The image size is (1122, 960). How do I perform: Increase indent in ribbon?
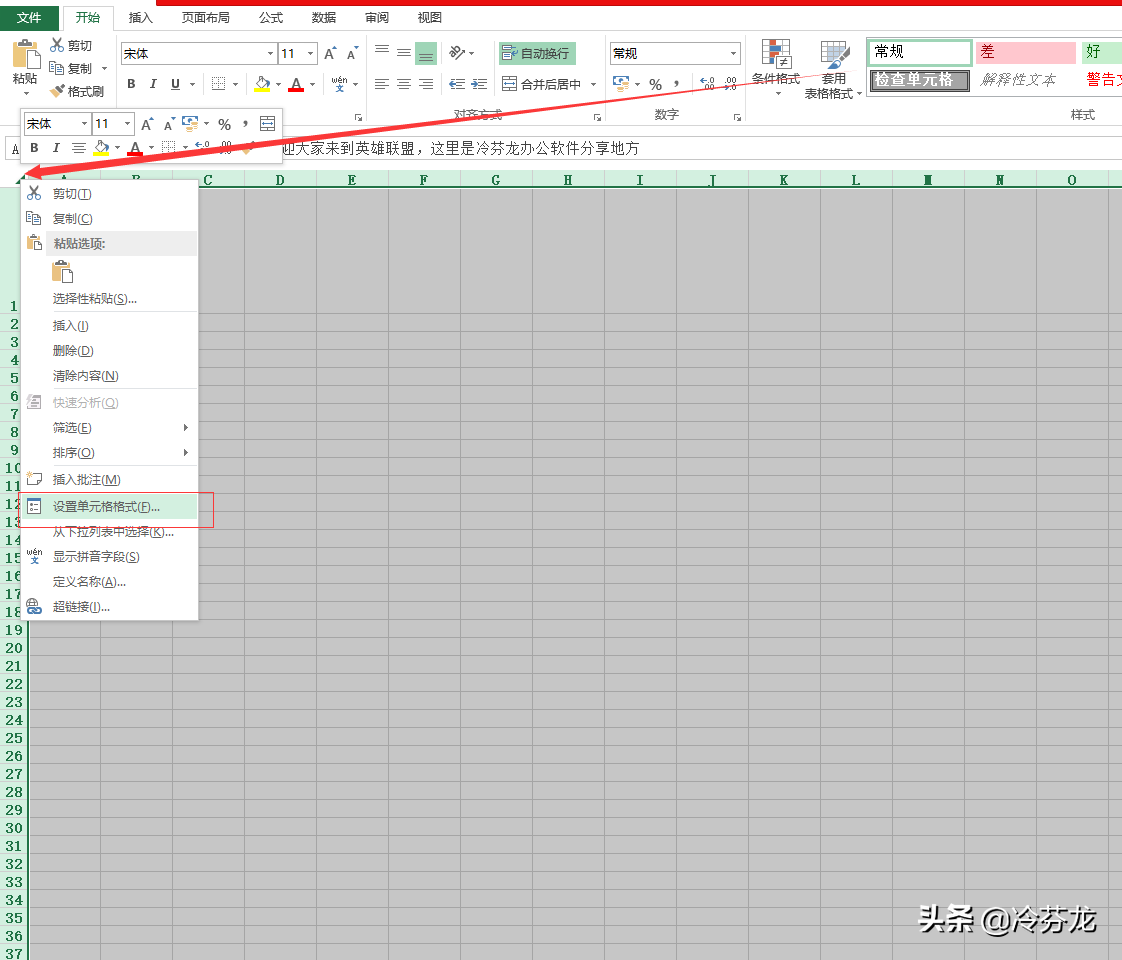479,84
